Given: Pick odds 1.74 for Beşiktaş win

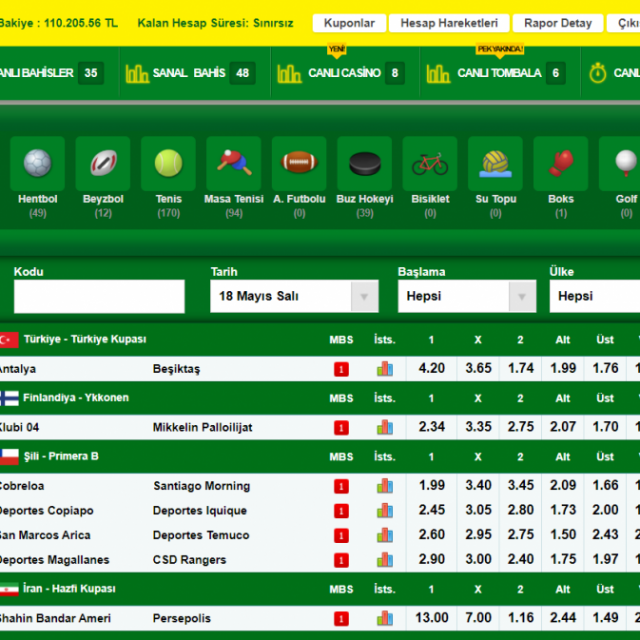Looking at the screenshot, I should [x=520, y=369].
